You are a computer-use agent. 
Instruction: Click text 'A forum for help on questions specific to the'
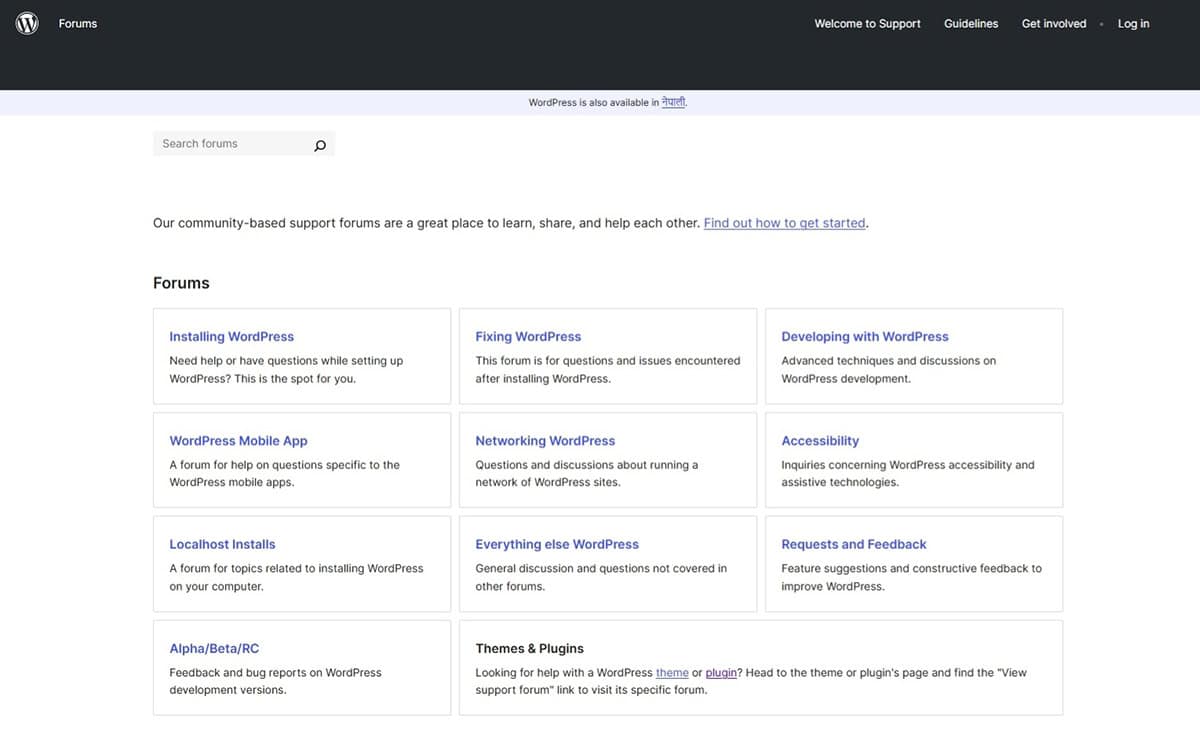coord(284,465)
